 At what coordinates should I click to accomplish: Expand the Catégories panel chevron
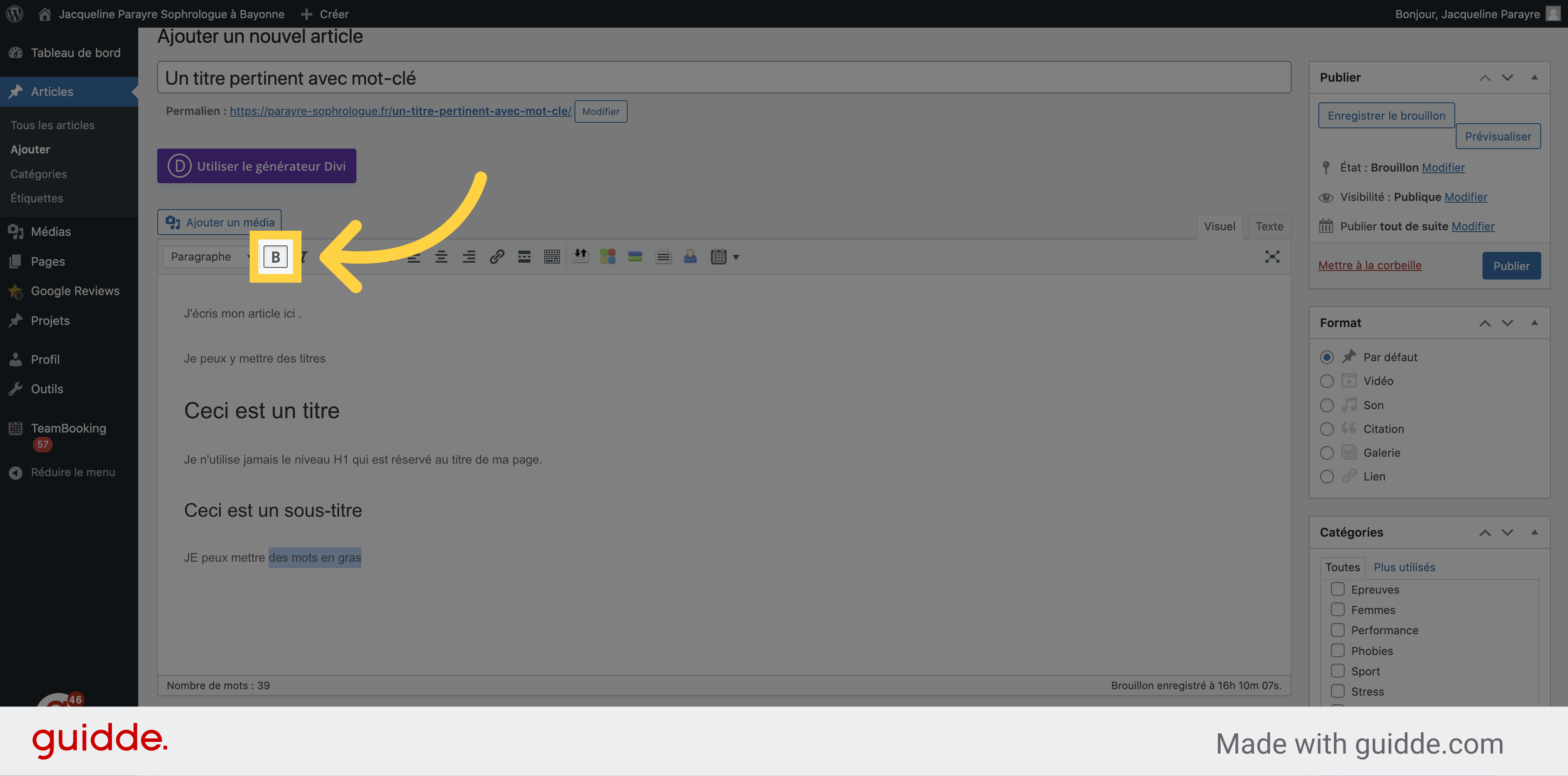pos(1532,532)
